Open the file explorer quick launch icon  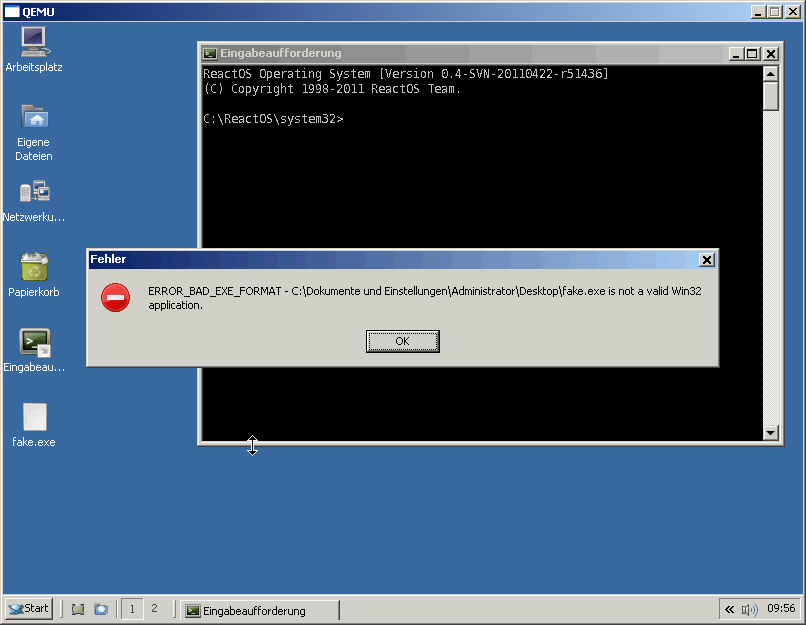[x=101, y=610]
